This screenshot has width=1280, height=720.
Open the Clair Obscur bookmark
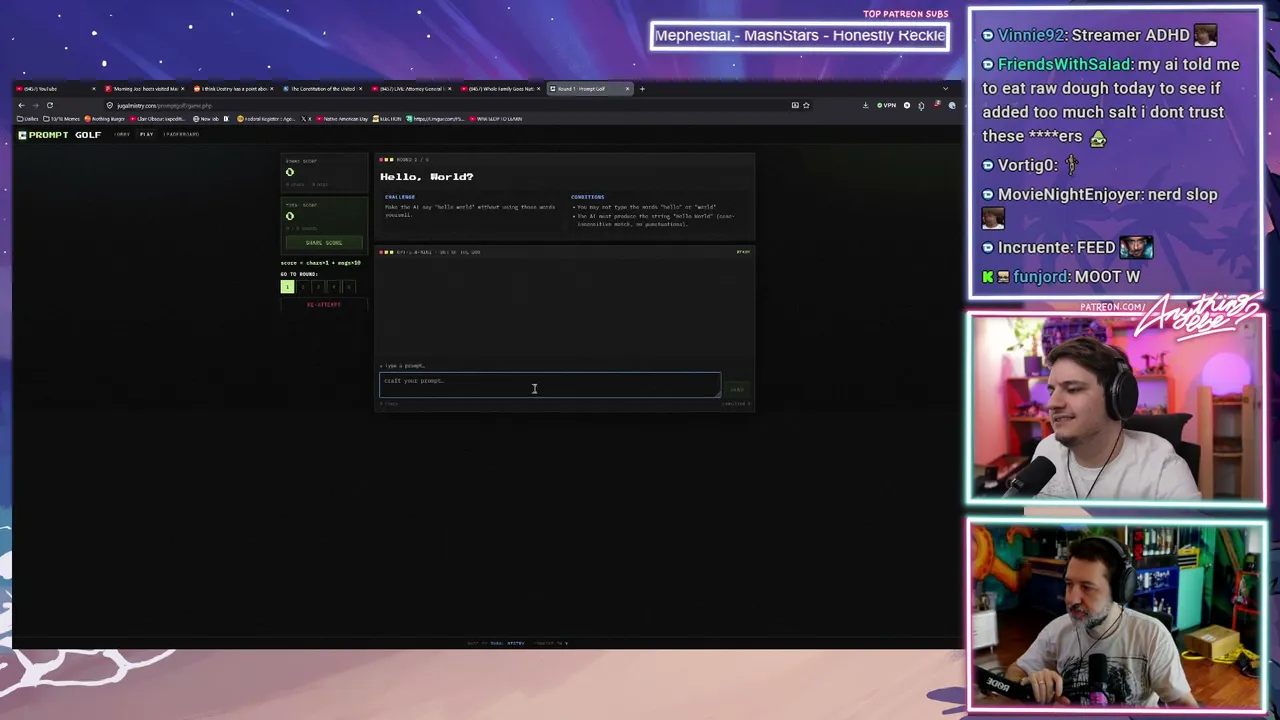point(158,119)
